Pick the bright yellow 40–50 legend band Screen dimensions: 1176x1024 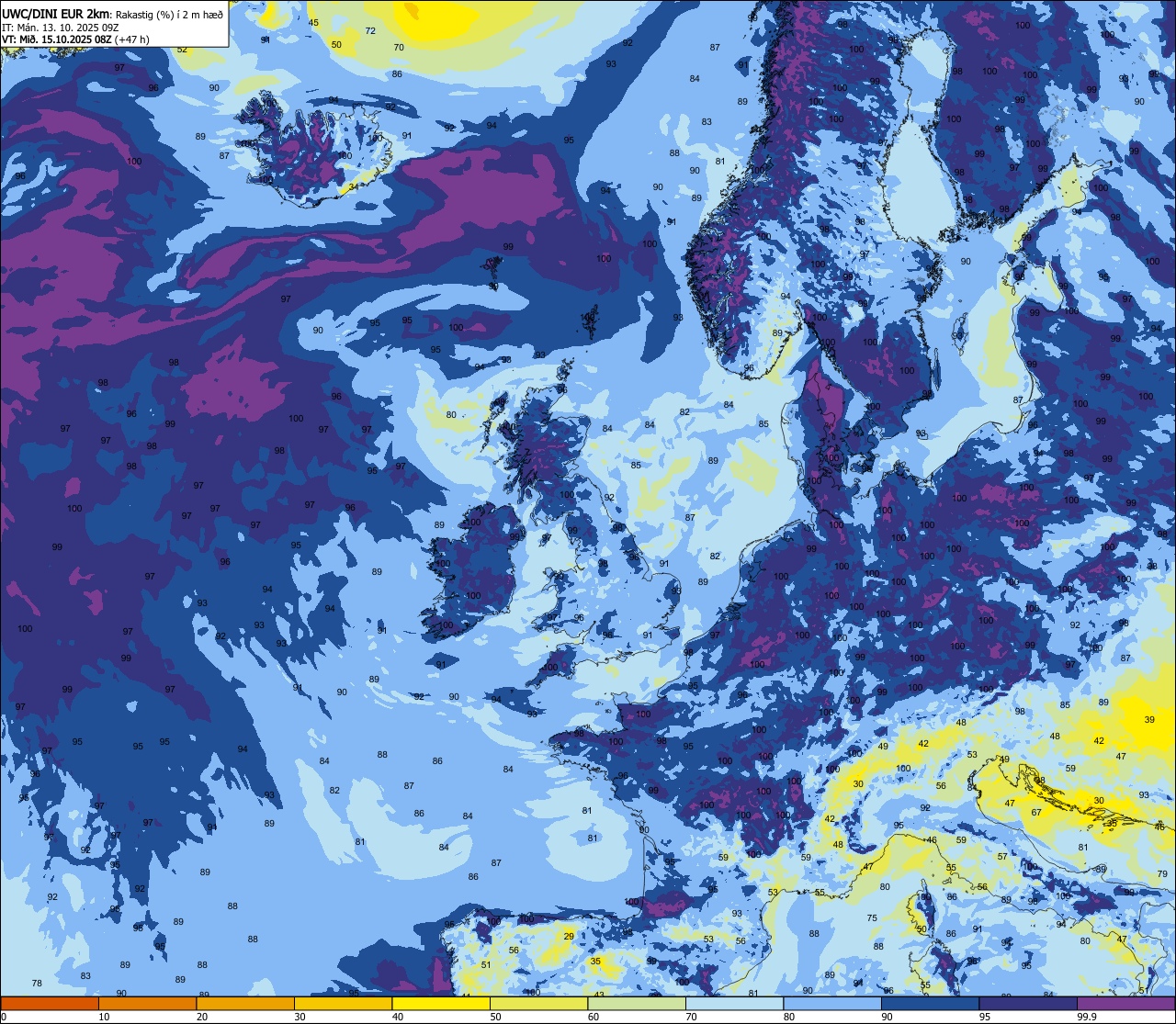(x=441, y=1004)
